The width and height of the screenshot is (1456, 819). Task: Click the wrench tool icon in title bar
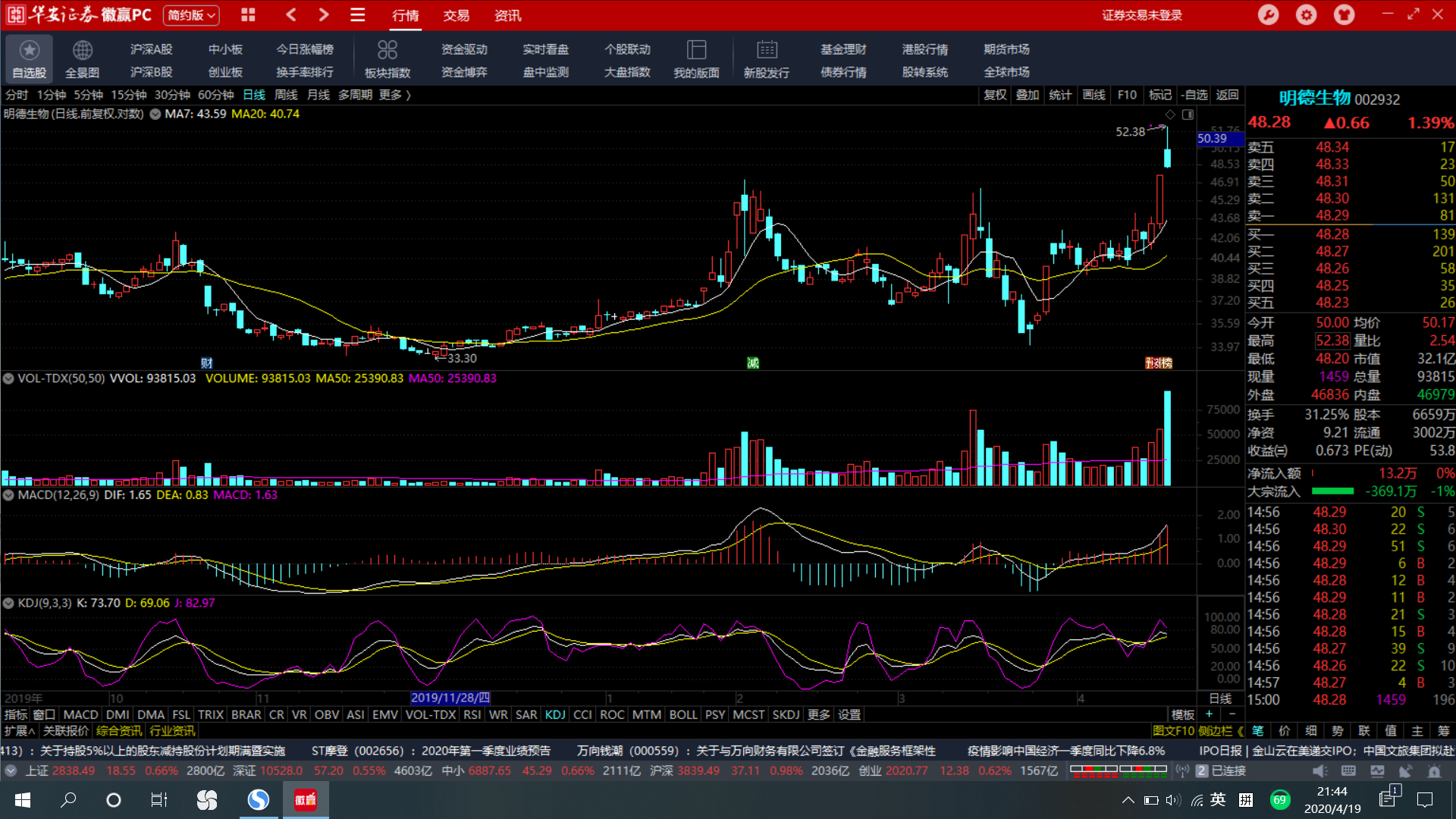1268,15
